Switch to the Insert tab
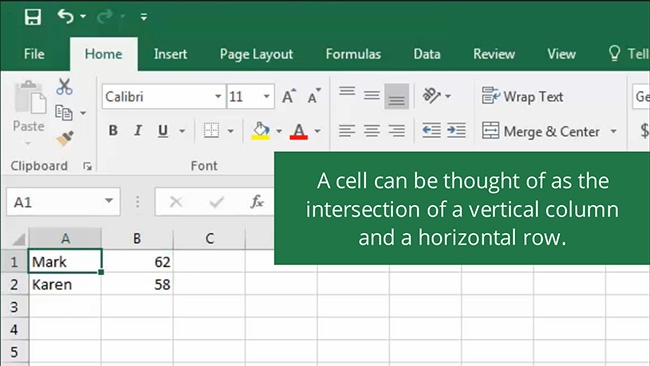The image size is (650, 366). 170,54
